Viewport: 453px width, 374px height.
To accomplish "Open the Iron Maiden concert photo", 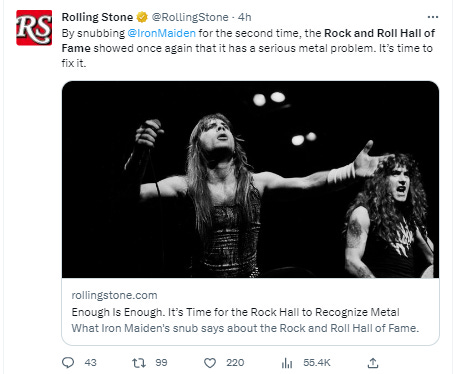I will (250, 179).
